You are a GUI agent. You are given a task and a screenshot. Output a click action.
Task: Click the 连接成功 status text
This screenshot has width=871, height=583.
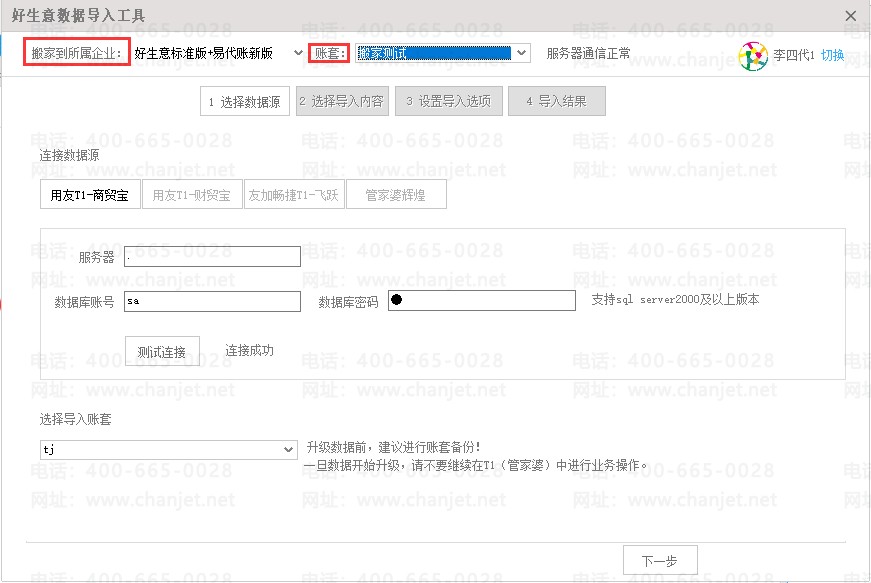(249, 350)
